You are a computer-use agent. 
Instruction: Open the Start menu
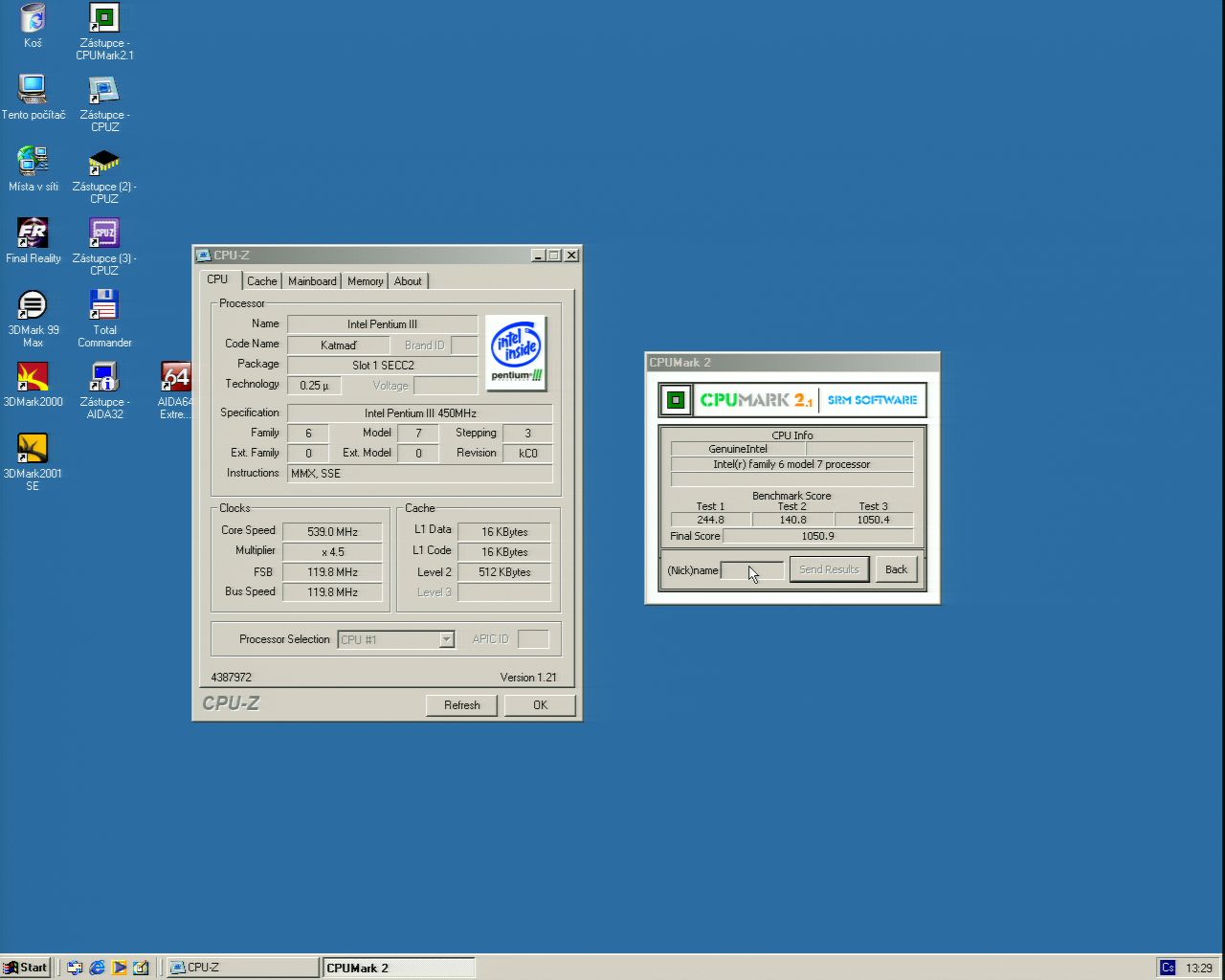(x=26, y=968)
